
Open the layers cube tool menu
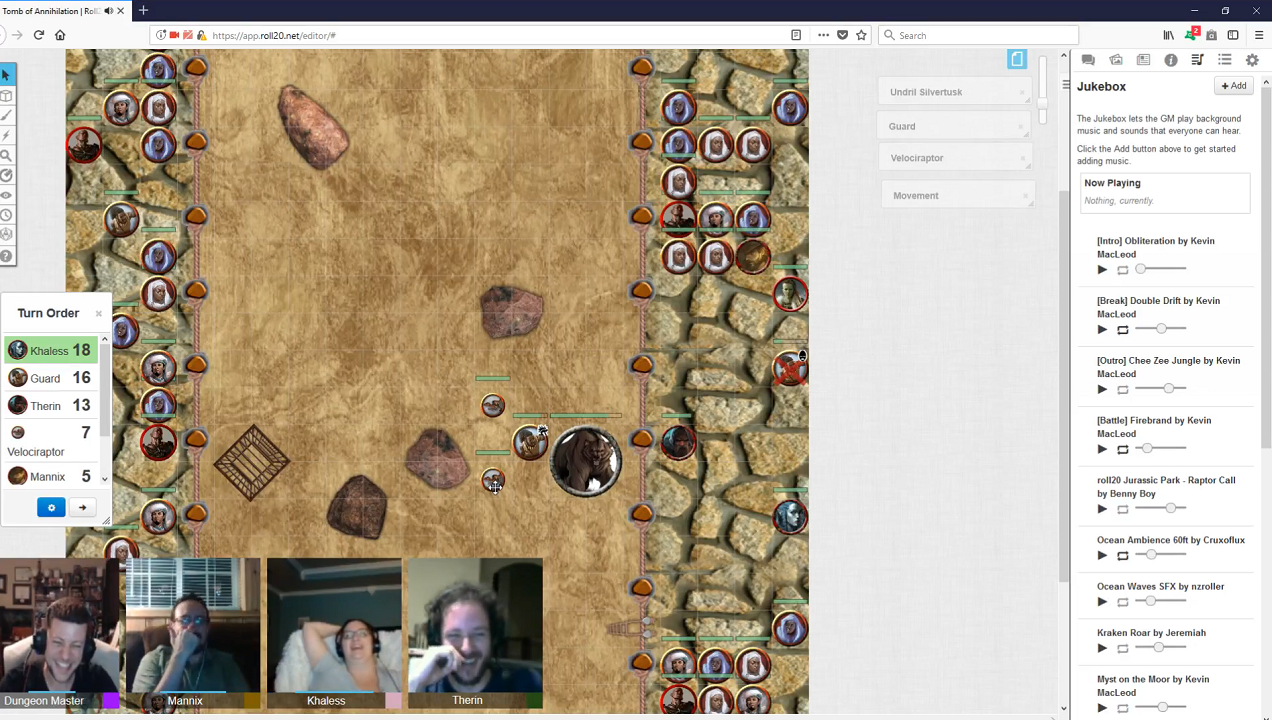[x=6, y=96]
